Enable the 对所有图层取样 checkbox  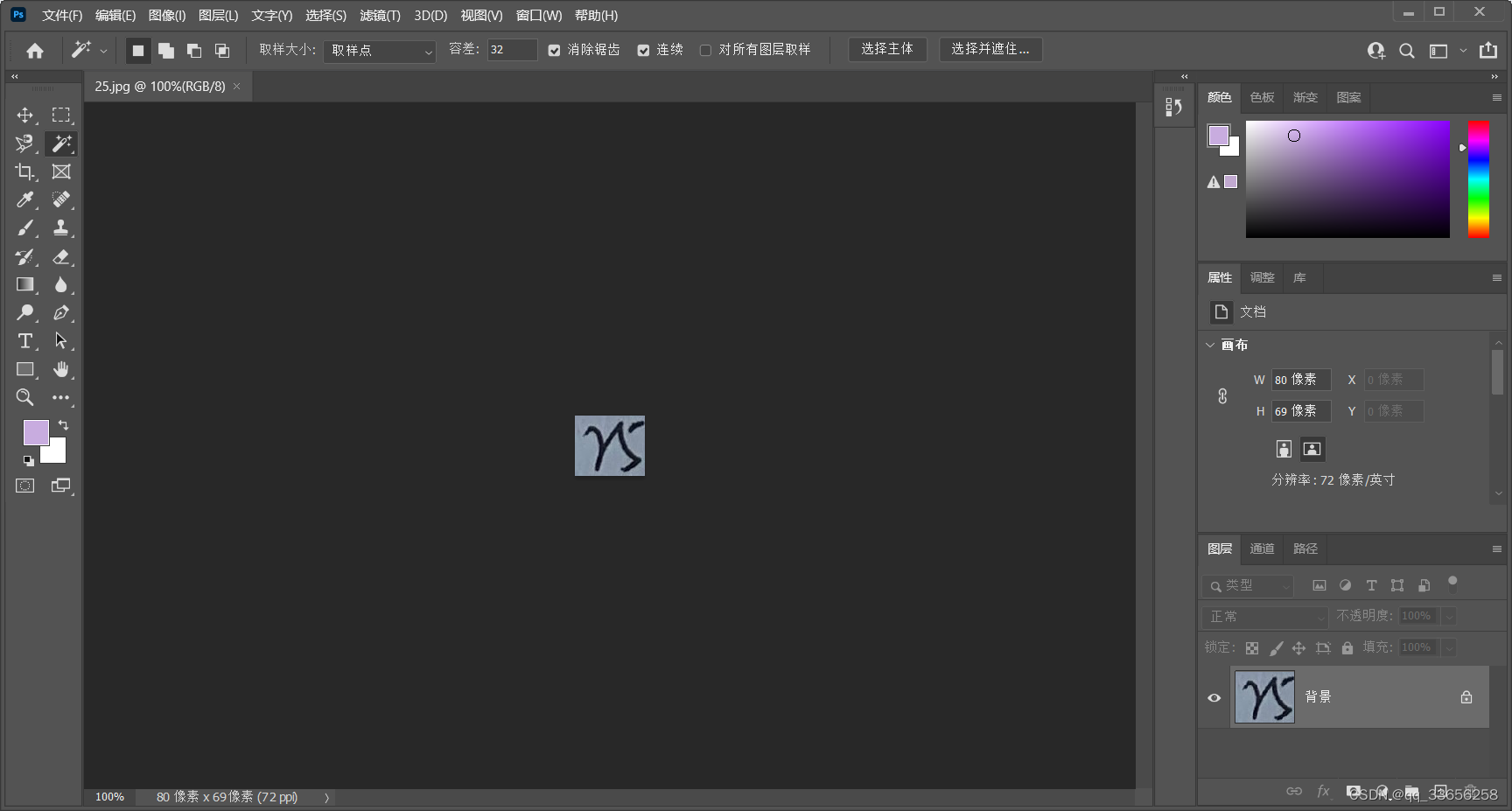pyautogui.click(x=705, y=51)
